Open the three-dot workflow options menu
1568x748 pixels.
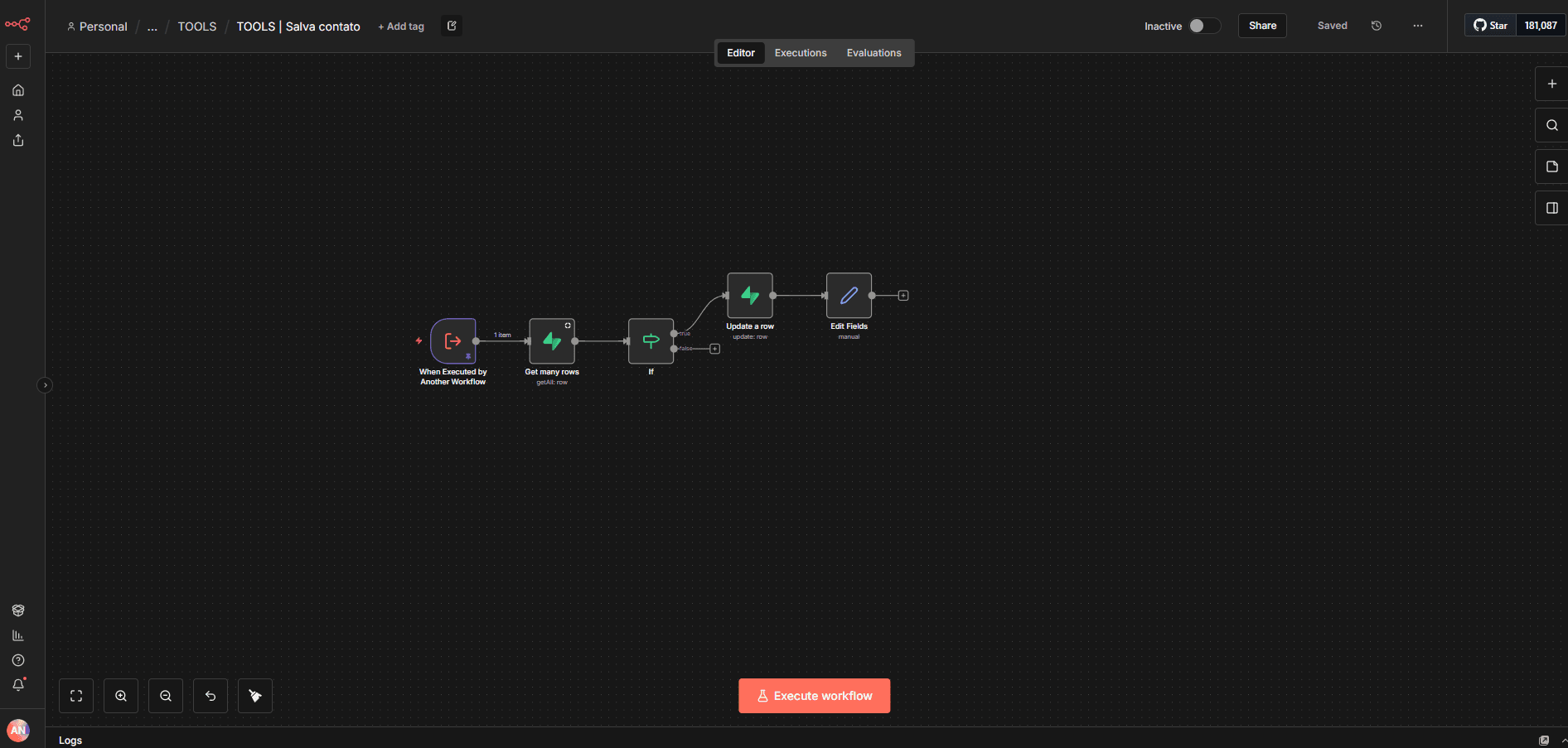pos(1418,26)
